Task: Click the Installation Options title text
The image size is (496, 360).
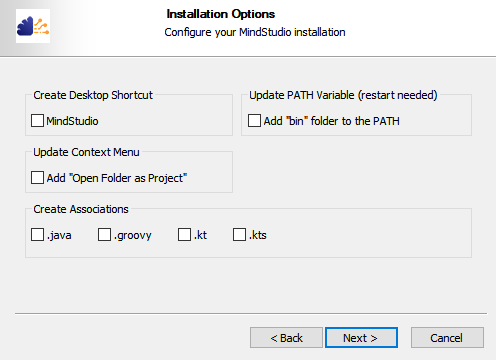Action: 221,14
